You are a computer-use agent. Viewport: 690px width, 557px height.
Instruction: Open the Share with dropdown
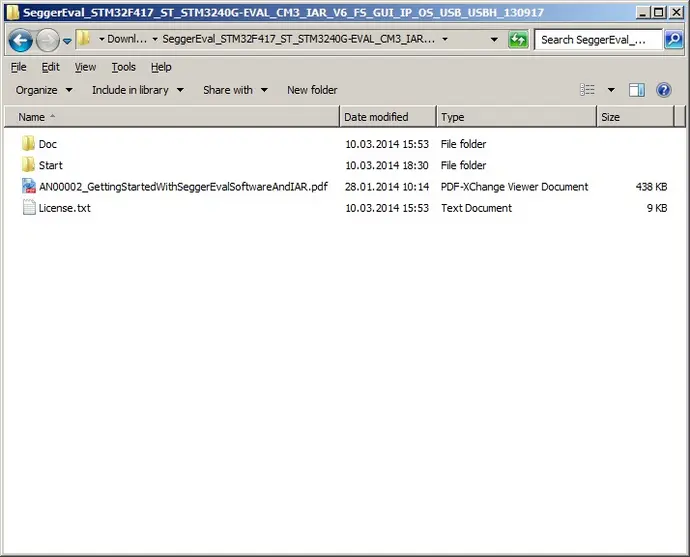(235, 90)
